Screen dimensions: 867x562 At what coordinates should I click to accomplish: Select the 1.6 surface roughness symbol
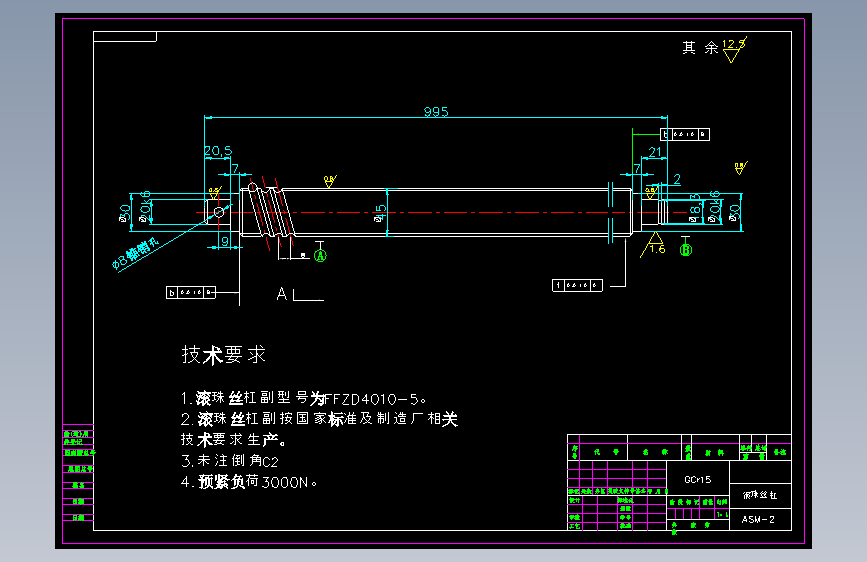(x=654, y=245)
